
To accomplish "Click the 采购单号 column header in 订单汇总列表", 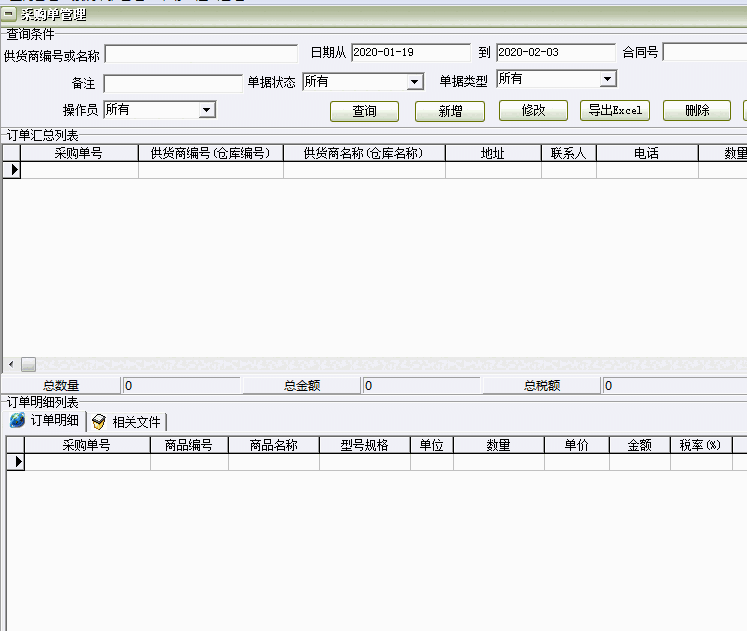I will (79, 153).
